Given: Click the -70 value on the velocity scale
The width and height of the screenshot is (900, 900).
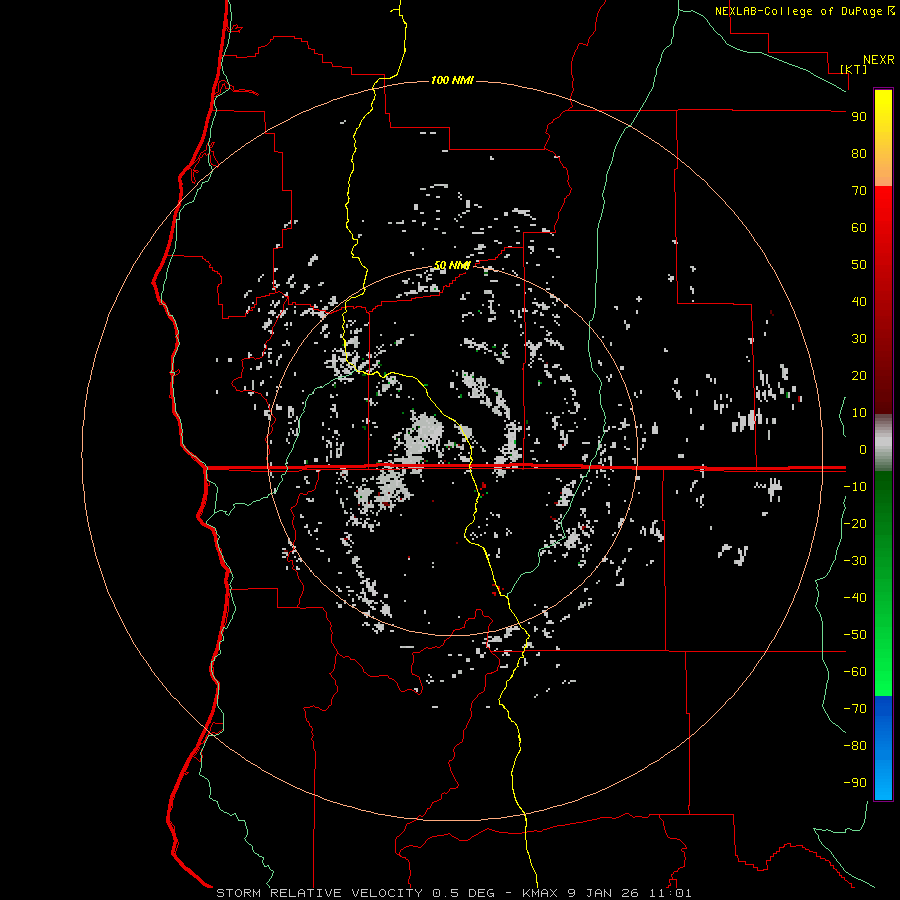Looking at the screenshot, I should tap(855, 709).
